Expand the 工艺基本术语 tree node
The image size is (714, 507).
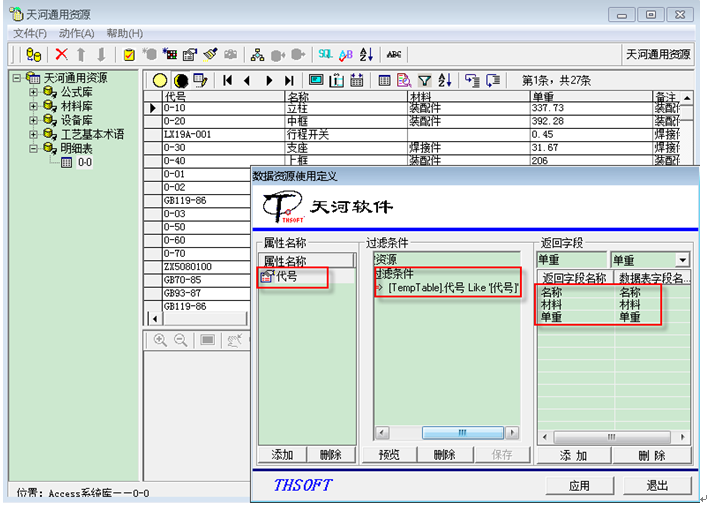33,134
